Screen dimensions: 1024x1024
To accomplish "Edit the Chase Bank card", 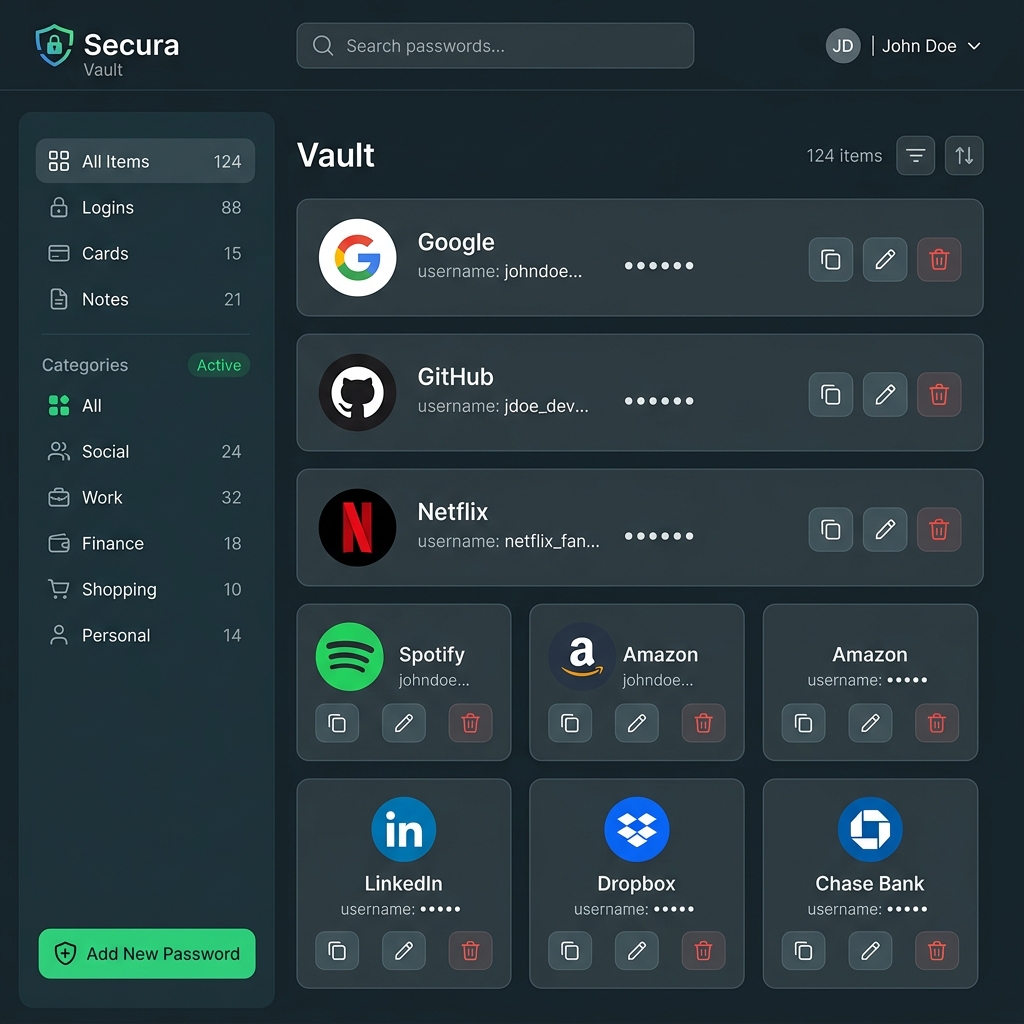I will 870,950.
